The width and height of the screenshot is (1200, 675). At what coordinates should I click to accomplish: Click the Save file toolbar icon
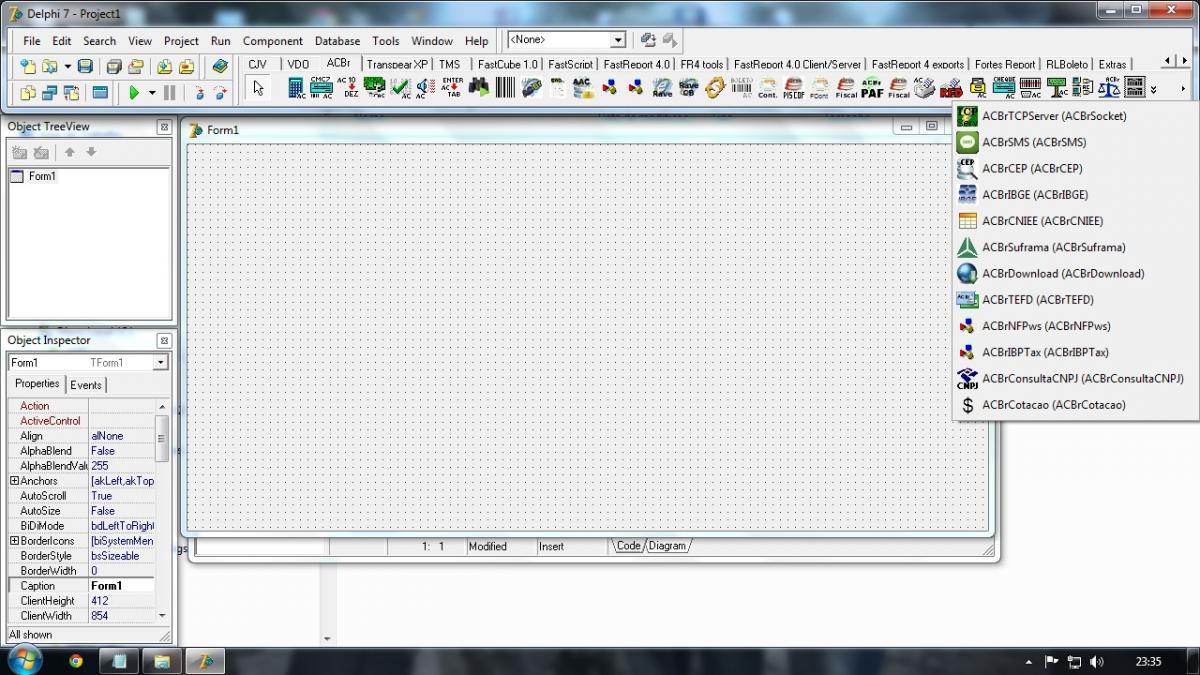coord(85,66)
